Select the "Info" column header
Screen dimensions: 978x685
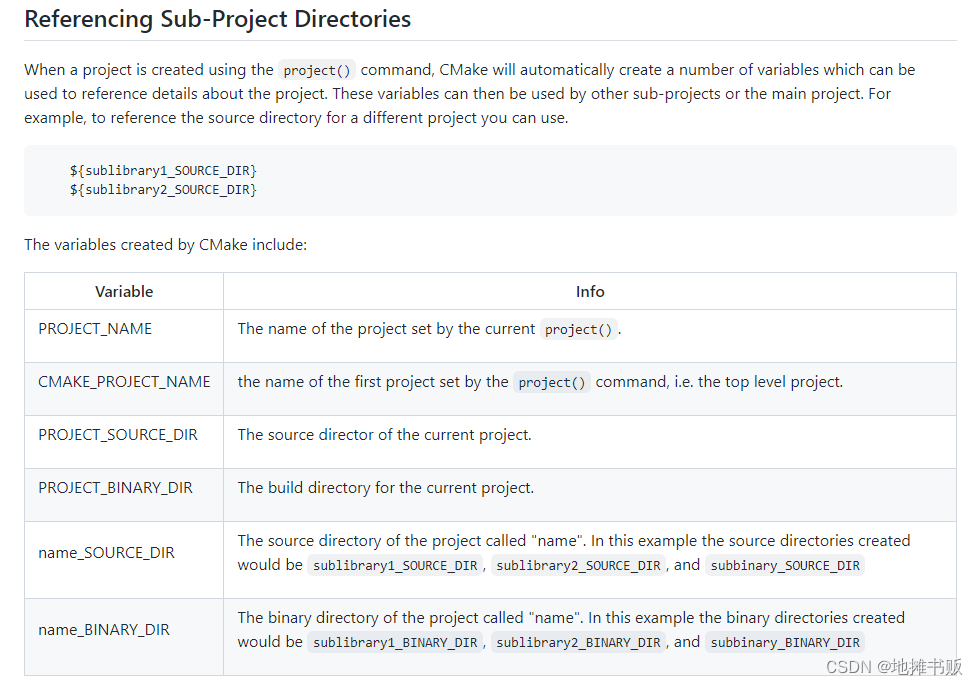pos(590,292)
